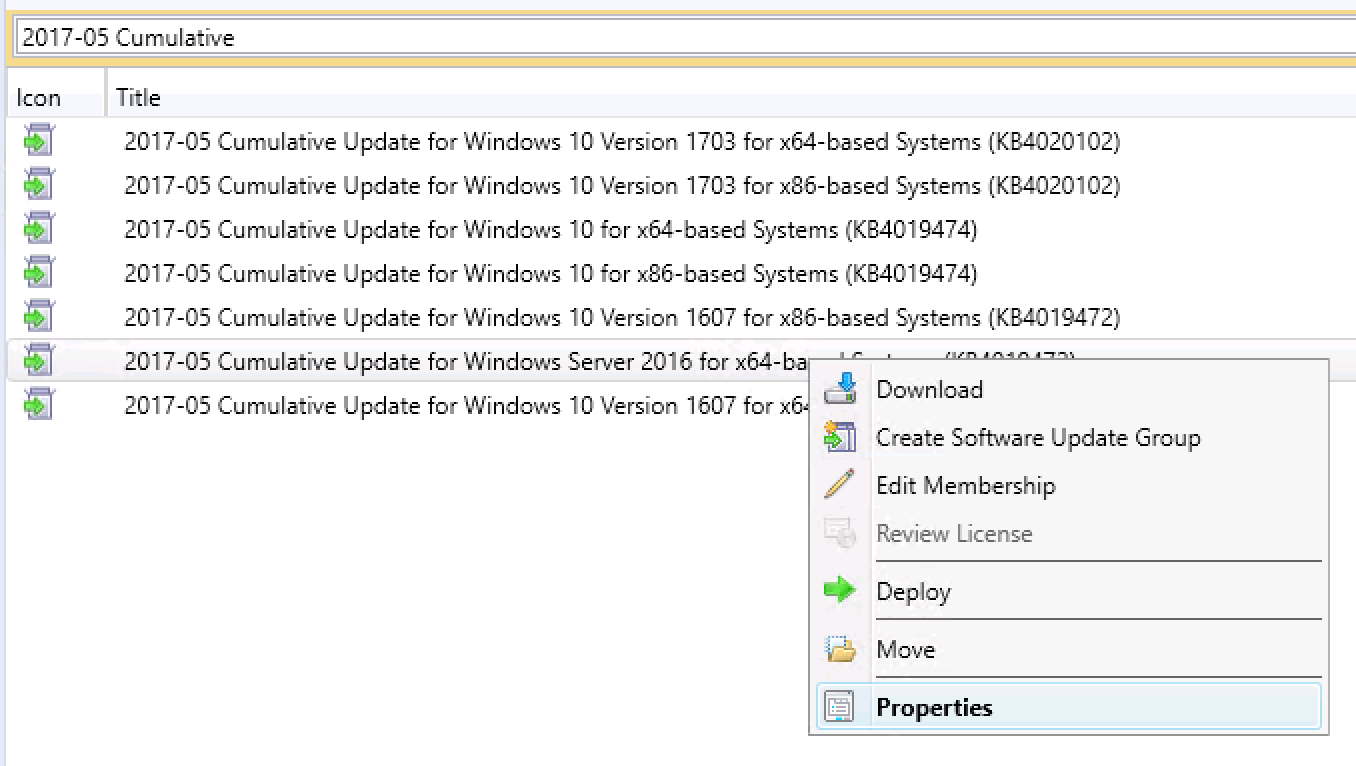The image size is (1356, 766).
Task: Click the folder icon next to Move
Action: [840, 649]
